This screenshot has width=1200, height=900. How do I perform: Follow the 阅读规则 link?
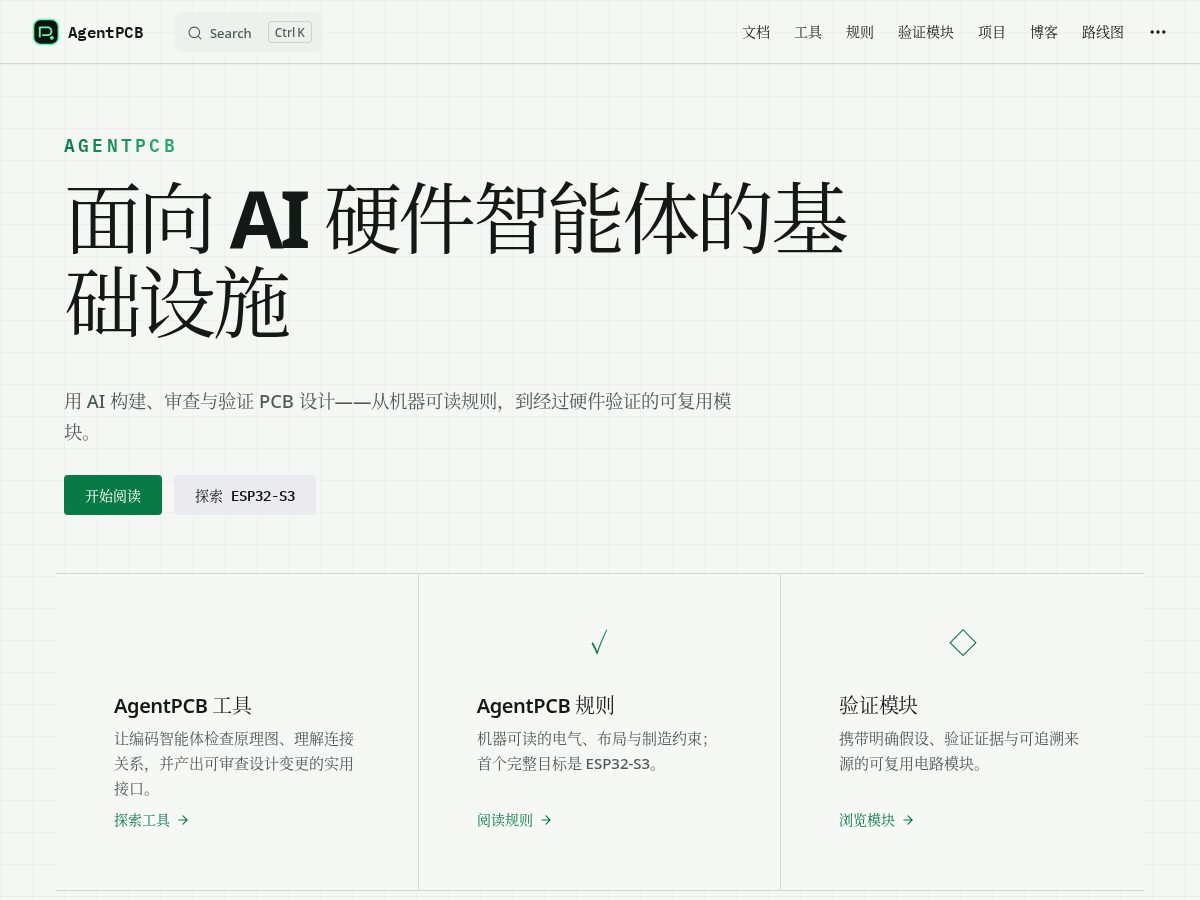514,820
